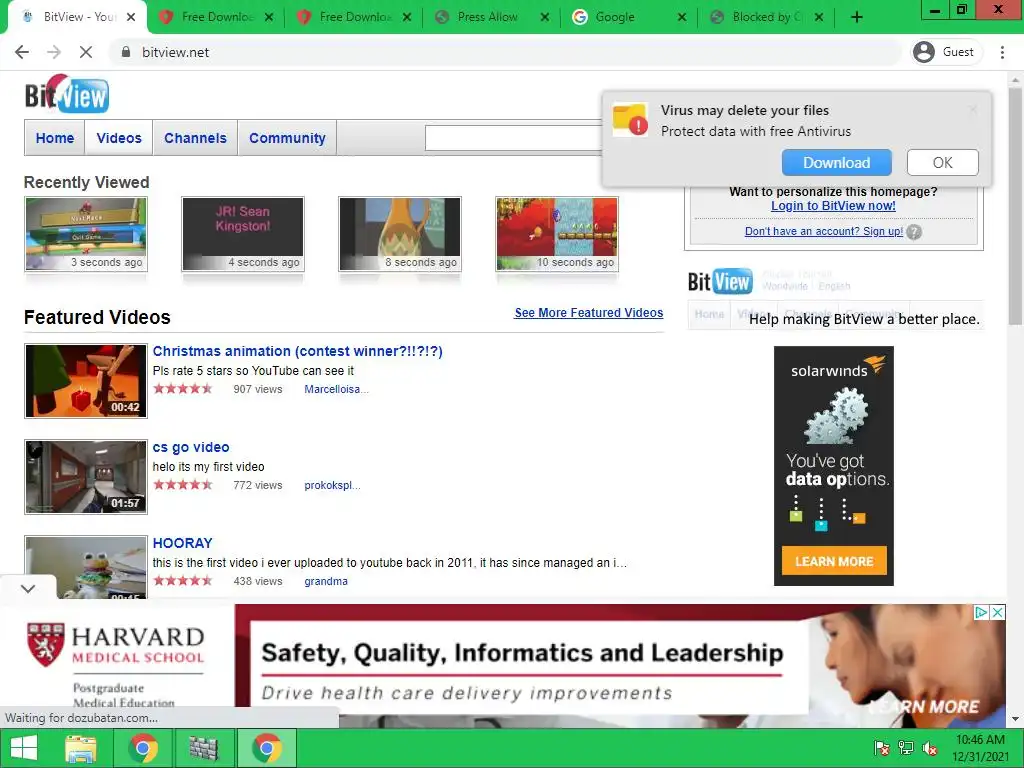Click the HOORAY video star rating

point(183,581)
